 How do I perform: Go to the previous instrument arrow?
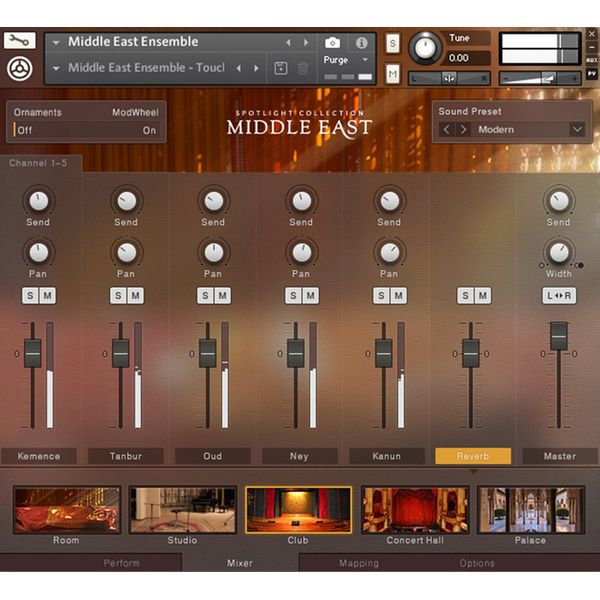(288, 42)
